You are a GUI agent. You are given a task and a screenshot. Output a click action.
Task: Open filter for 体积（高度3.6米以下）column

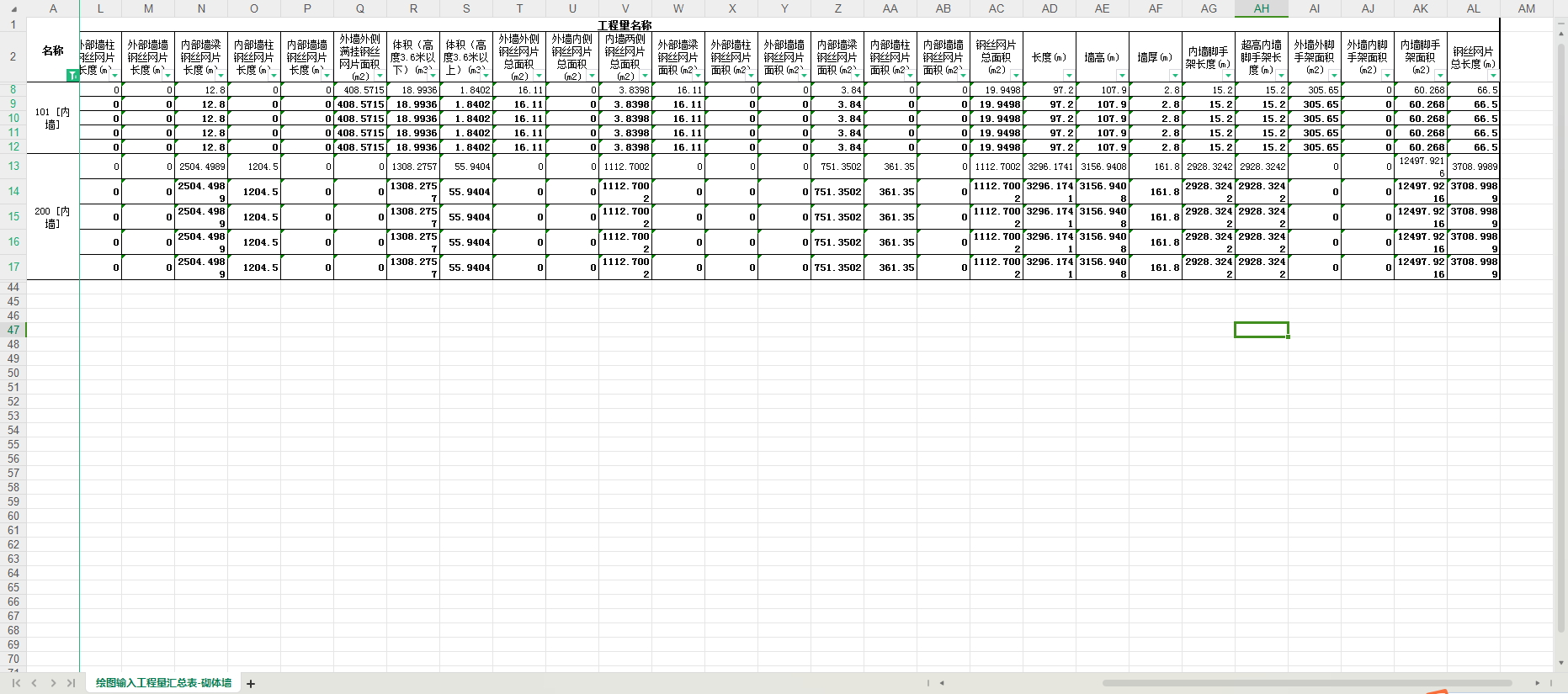[433, 76]
